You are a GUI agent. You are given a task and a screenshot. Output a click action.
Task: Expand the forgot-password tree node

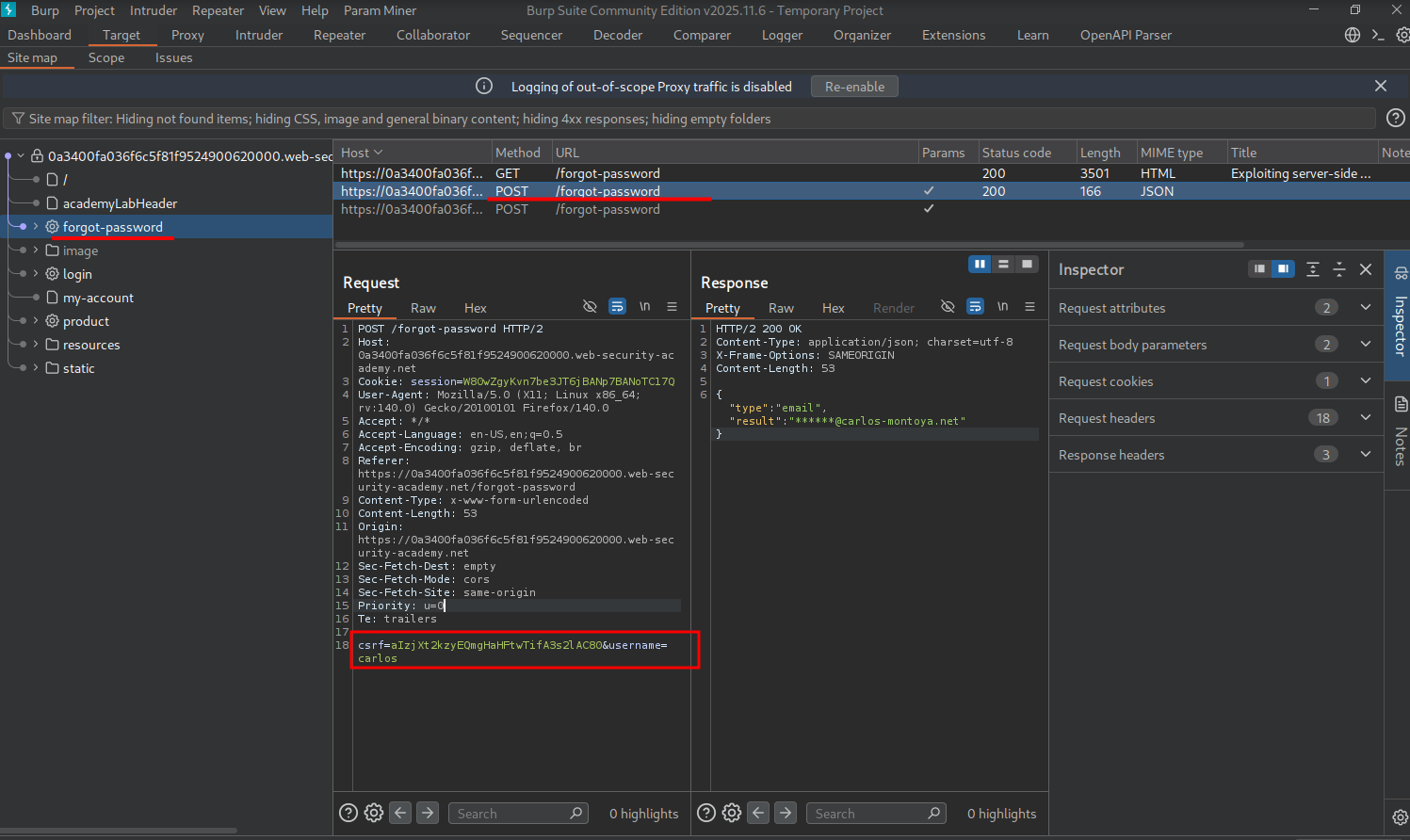36,226
